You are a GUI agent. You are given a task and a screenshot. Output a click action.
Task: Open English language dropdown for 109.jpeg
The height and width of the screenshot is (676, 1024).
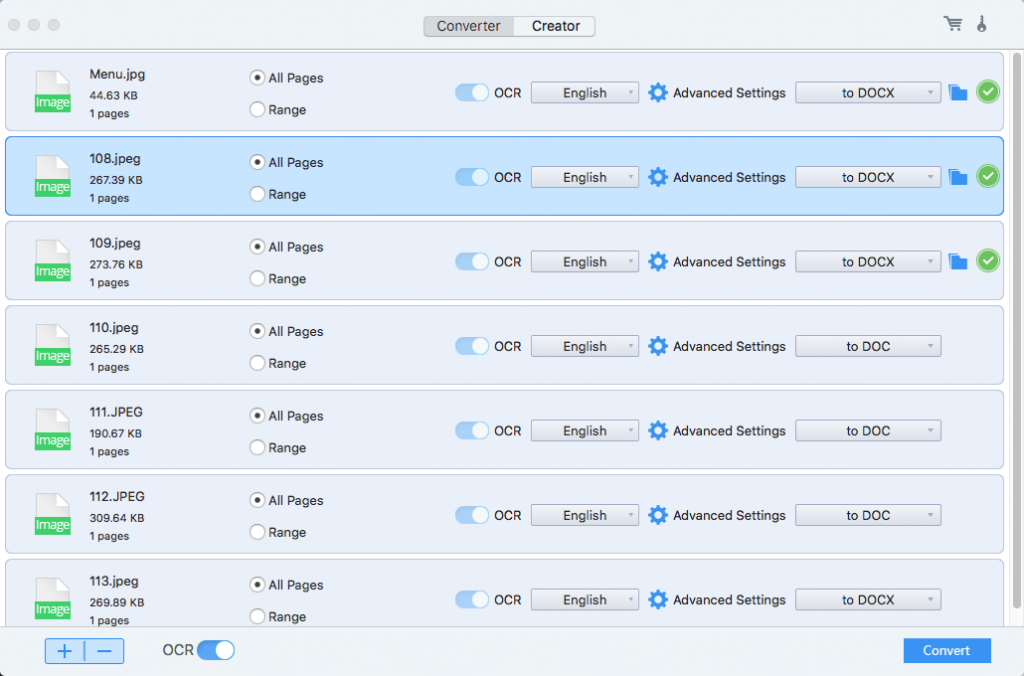585,262
